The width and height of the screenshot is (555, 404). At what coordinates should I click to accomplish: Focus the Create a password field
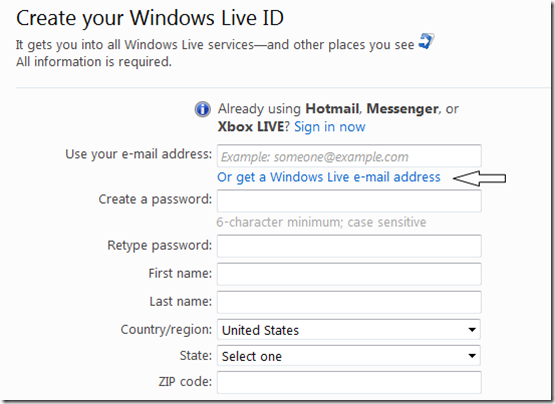point(349,201)
